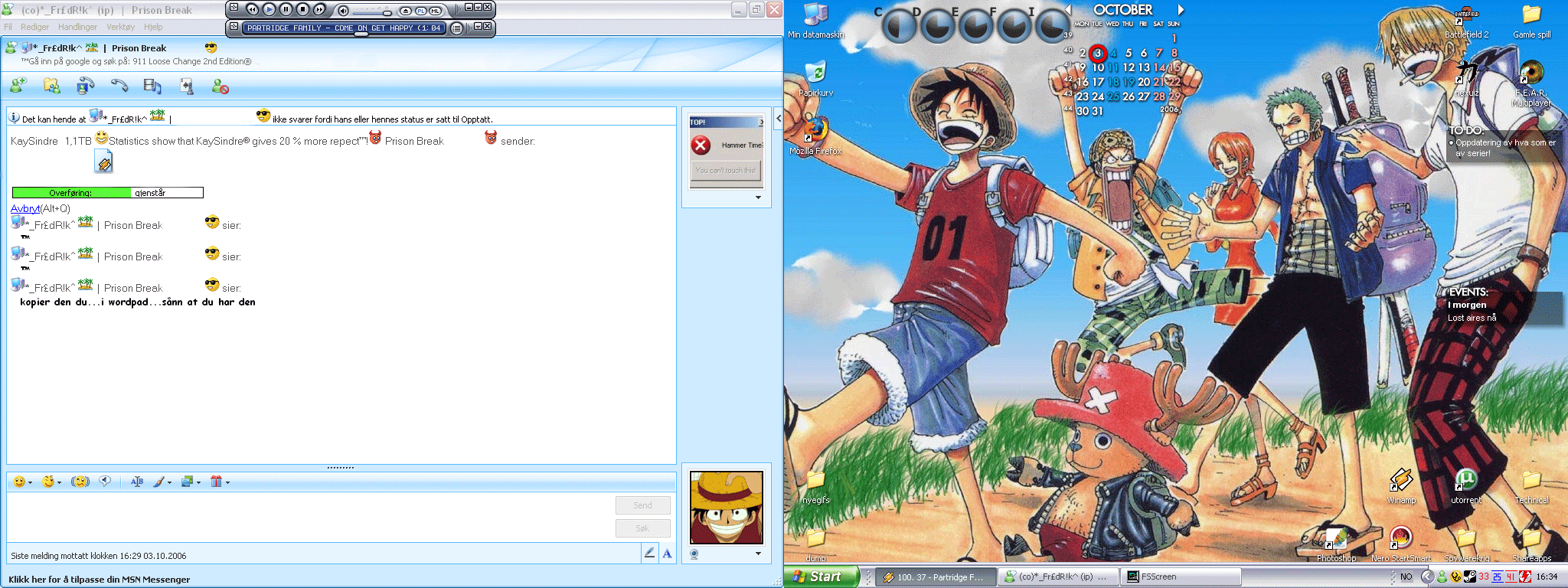Image resolution: width=1568 pixels, height=588 pixels.
Task: Switch to the FSScreen taskbar button
Action: pos(1181,577)
